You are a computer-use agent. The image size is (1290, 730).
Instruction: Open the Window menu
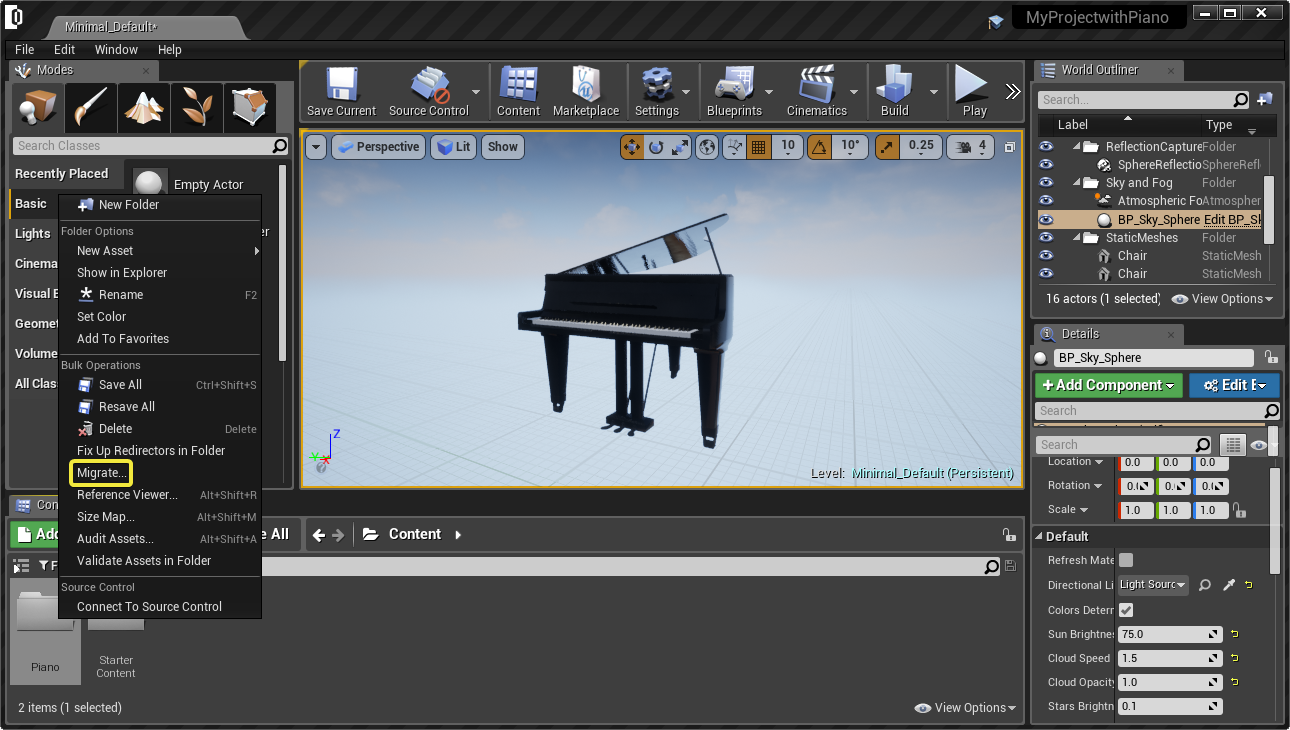tap(116, 49)
